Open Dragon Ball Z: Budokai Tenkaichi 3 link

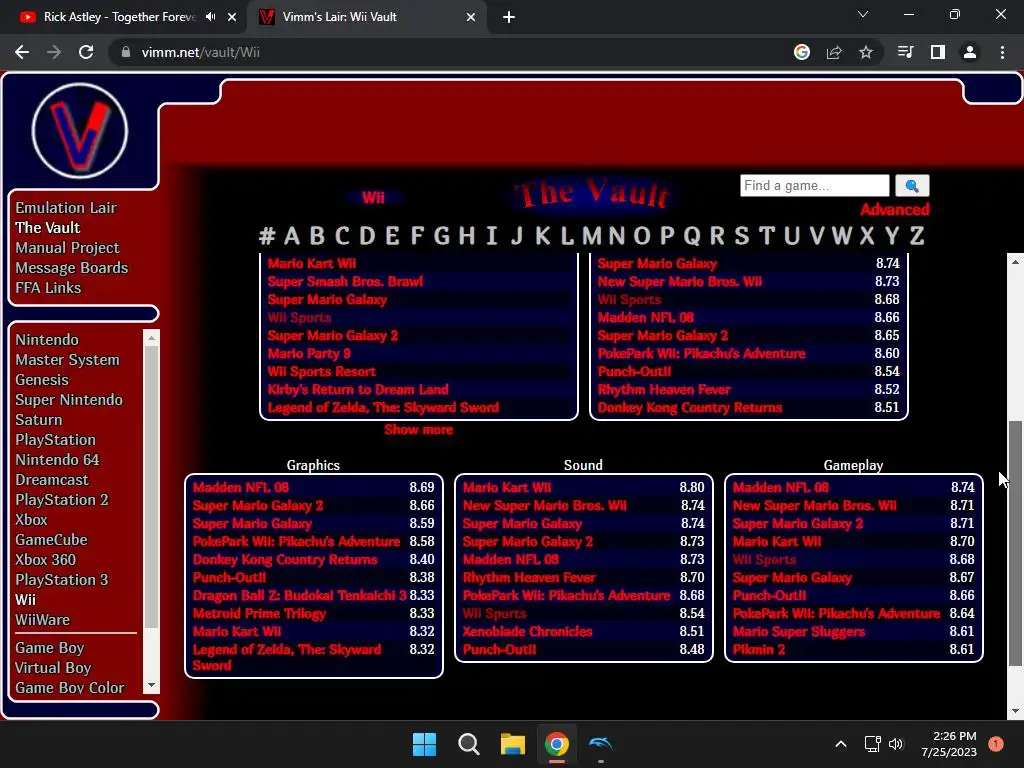click(300, 596)
